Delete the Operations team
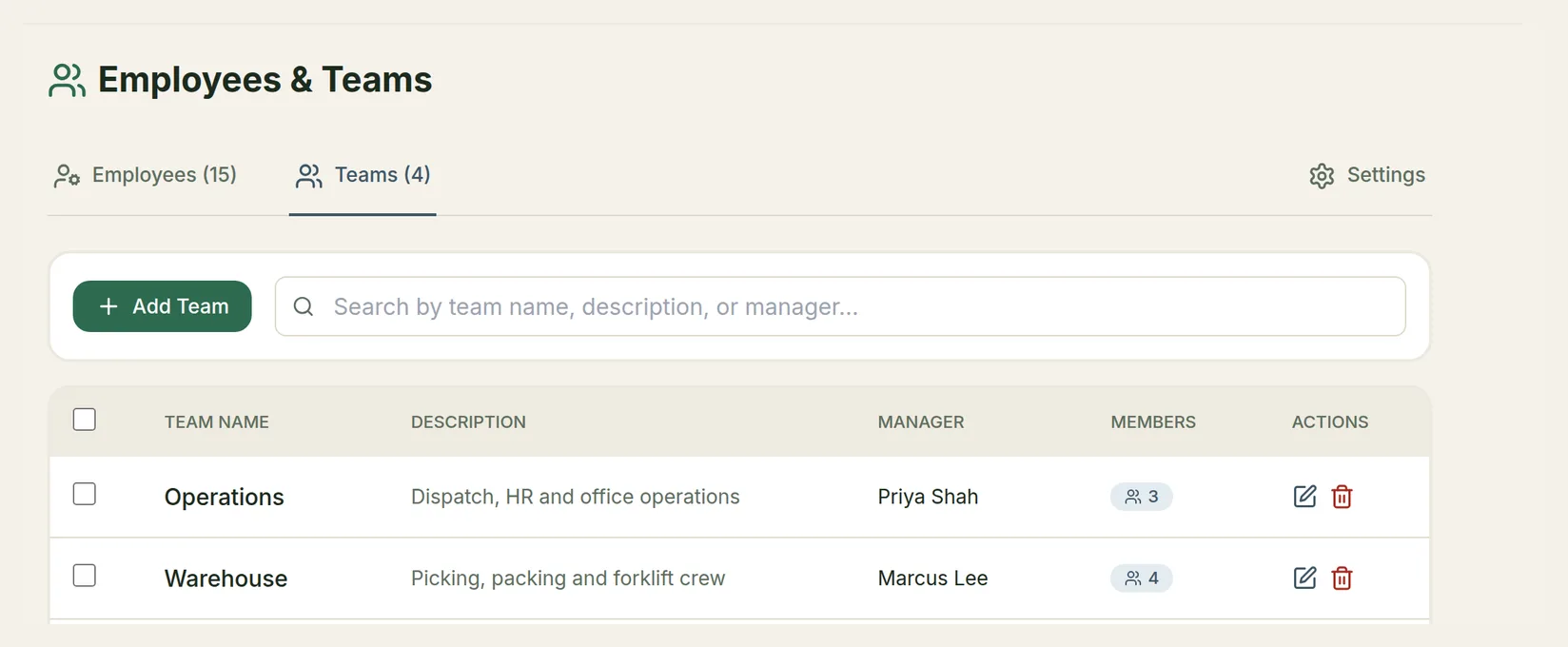Screen dimensions: 1568x647 click(x=1342, y=496)
